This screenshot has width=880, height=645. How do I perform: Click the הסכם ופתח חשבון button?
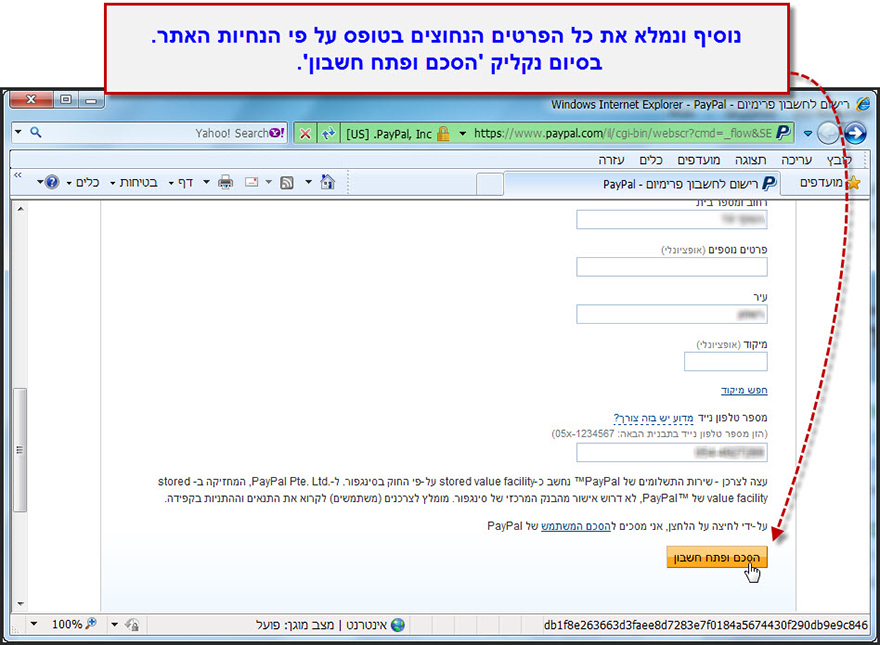point(716,557)
